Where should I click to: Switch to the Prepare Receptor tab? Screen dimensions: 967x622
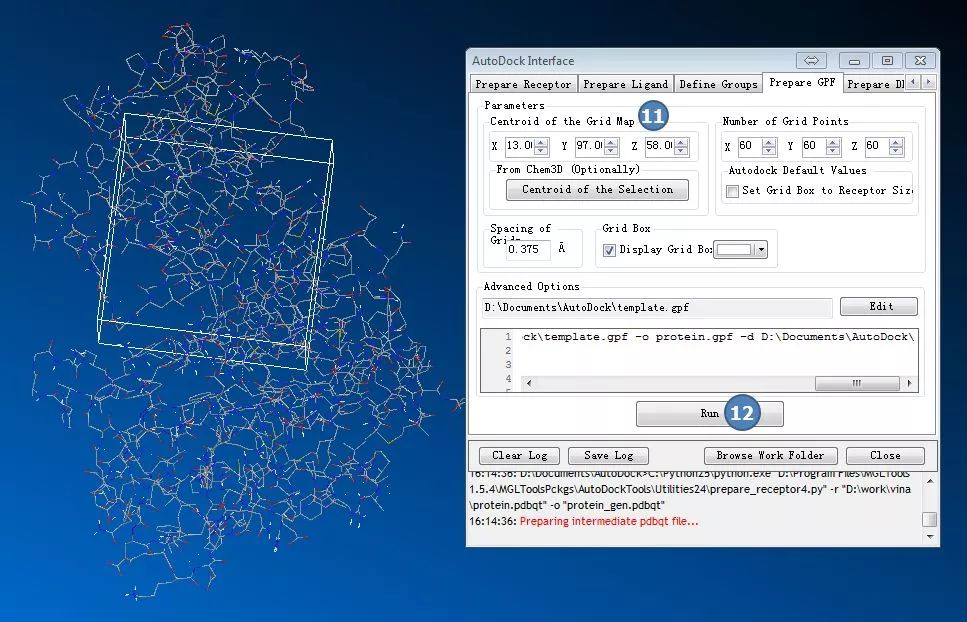pos(523,85)
